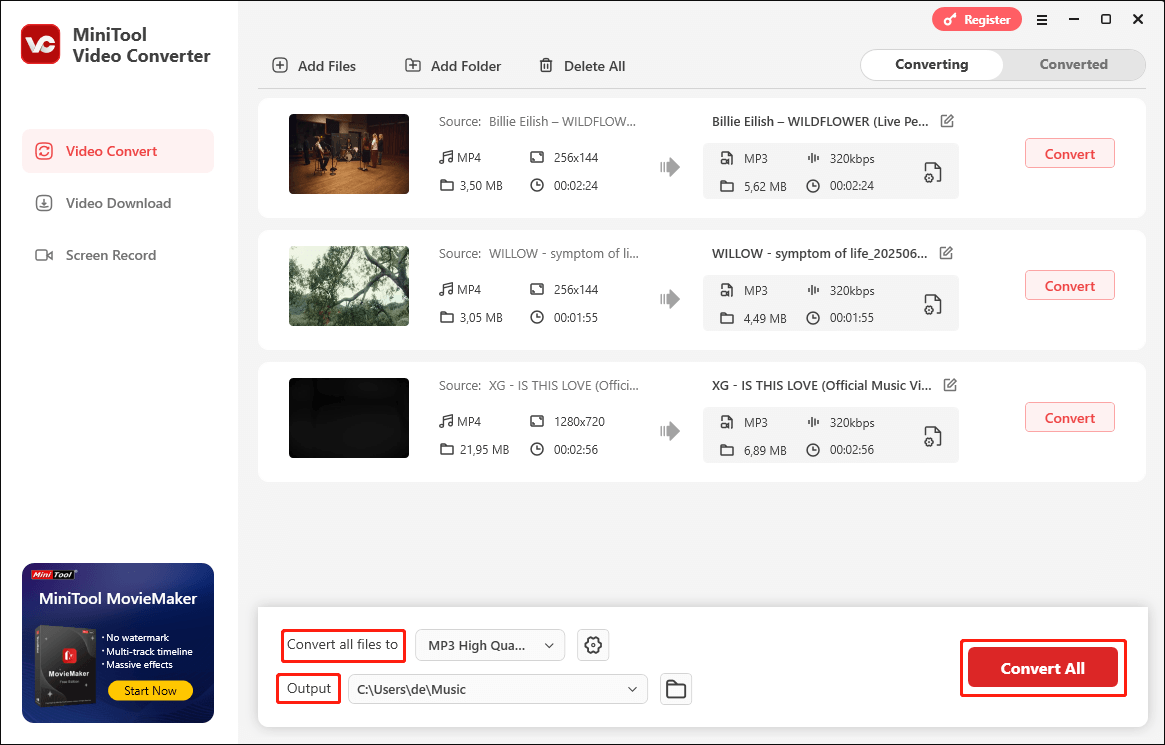Edit the Billie Eilish output file name

click(x=947, y=121)
